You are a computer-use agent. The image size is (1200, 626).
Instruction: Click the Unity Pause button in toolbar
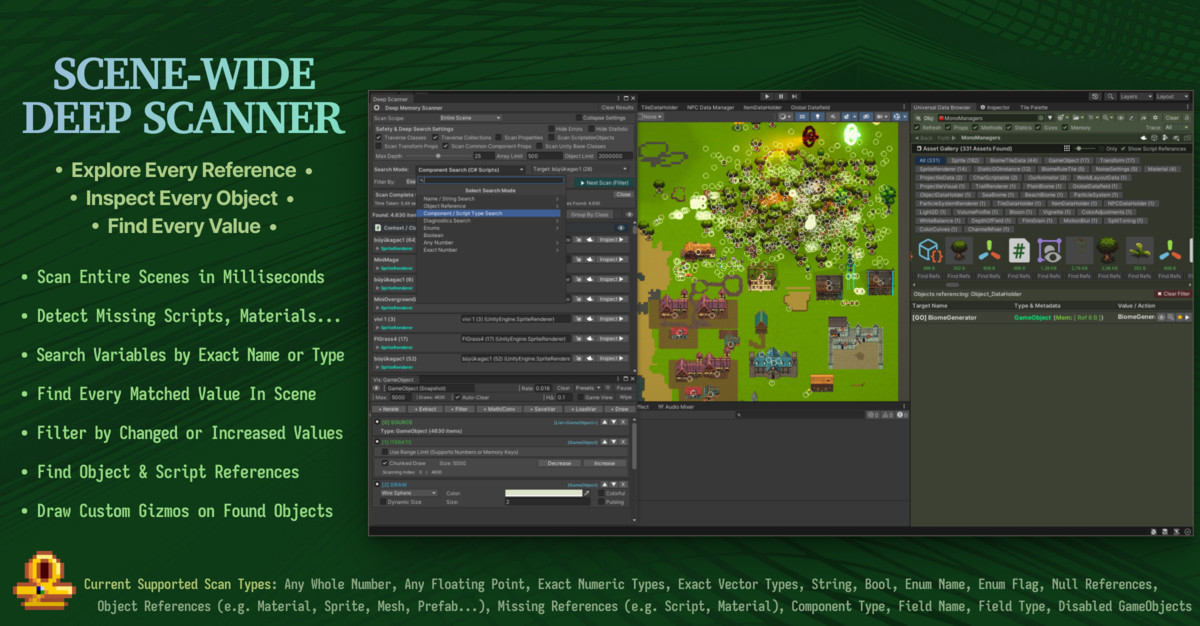pos(781,96)
